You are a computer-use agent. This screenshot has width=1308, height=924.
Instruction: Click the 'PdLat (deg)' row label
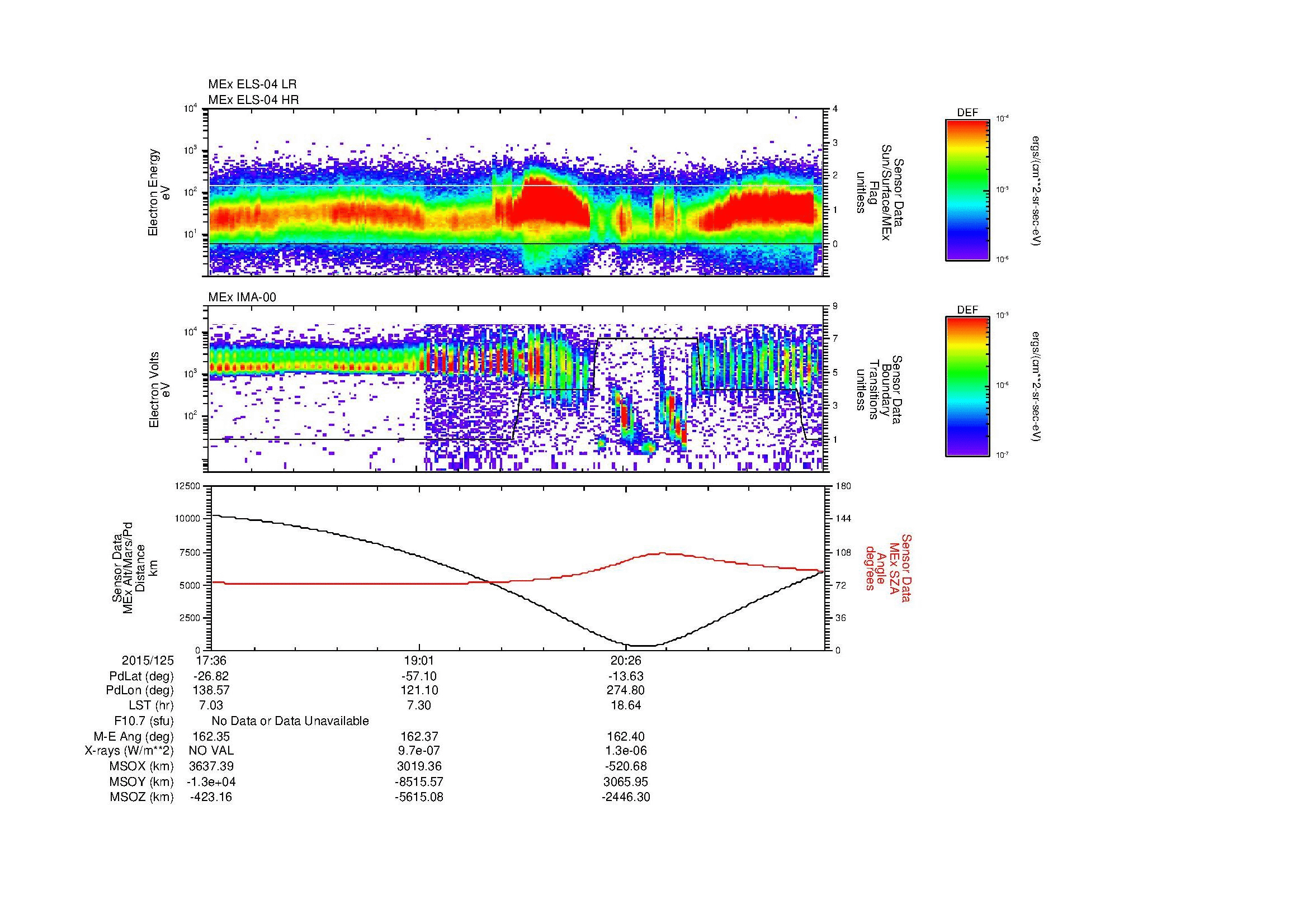[141, 676]
